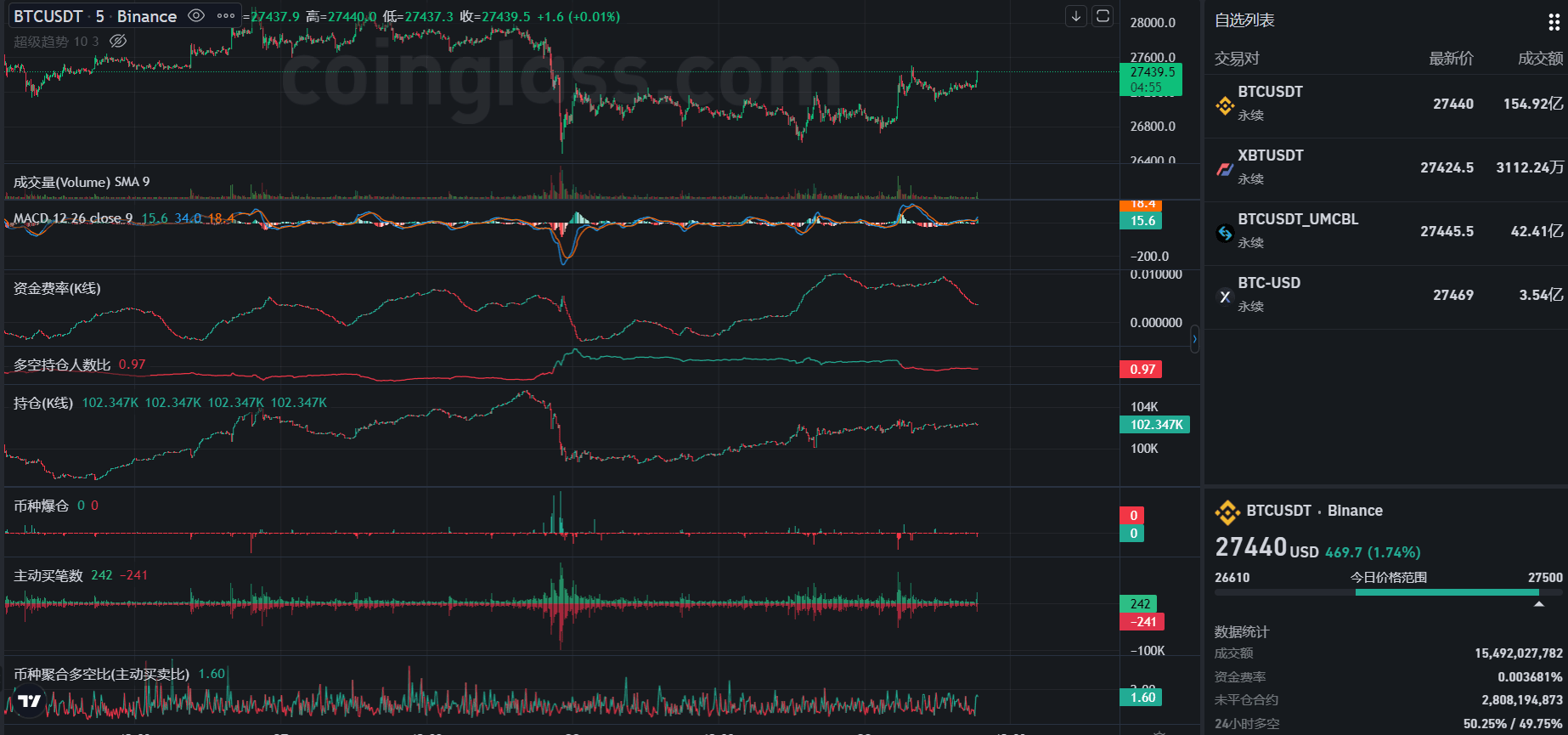
Task: Toggle fullscreen mode for the chart
Action: pyautogui.click(x=1103, y=16)
